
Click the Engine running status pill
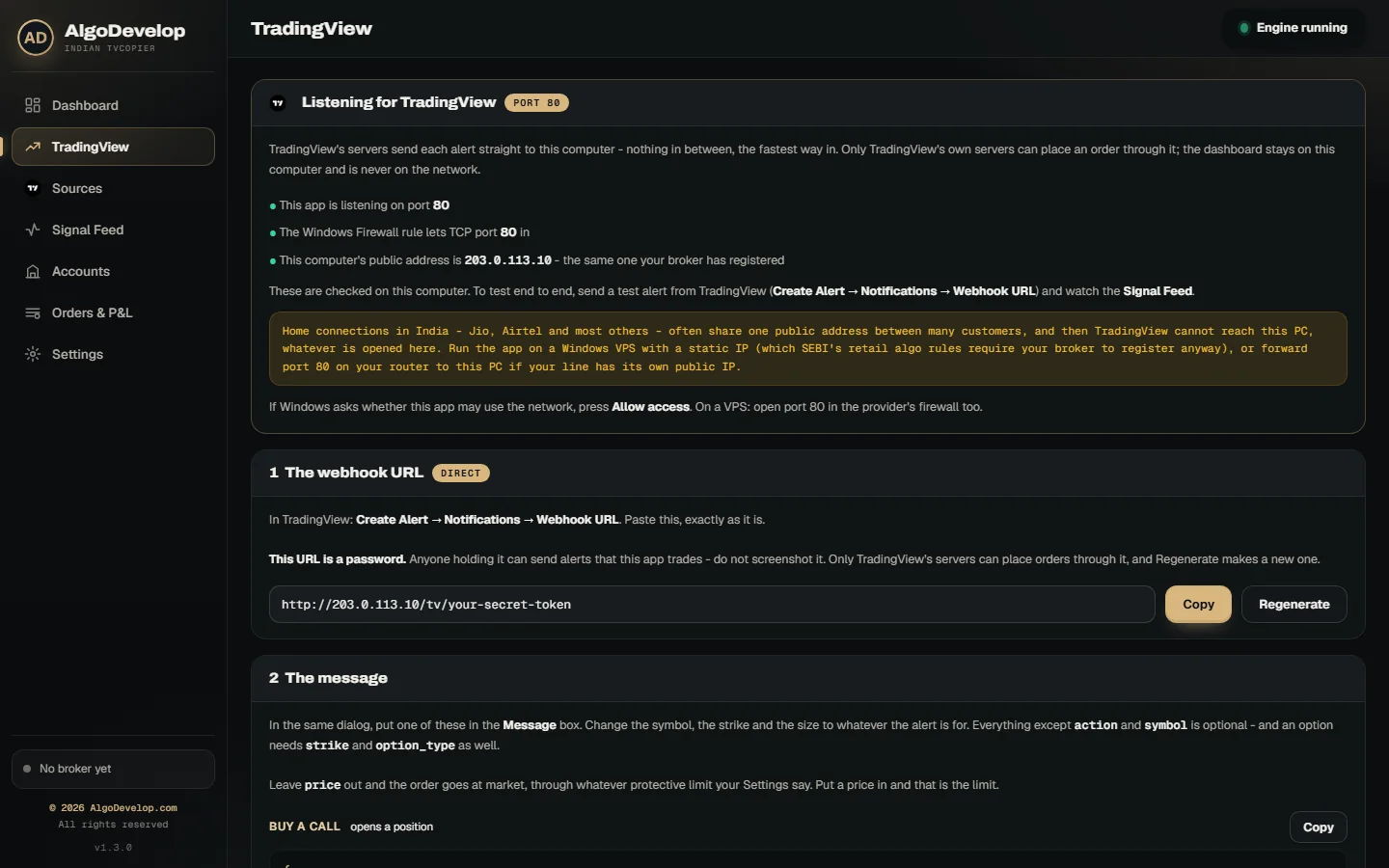click(x=1294, y=28)
